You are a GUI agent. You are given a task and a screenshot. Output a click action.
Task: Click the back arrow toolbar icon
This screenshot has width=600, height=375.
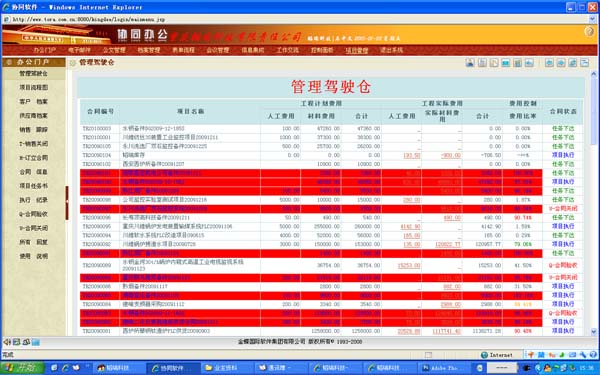549,63
